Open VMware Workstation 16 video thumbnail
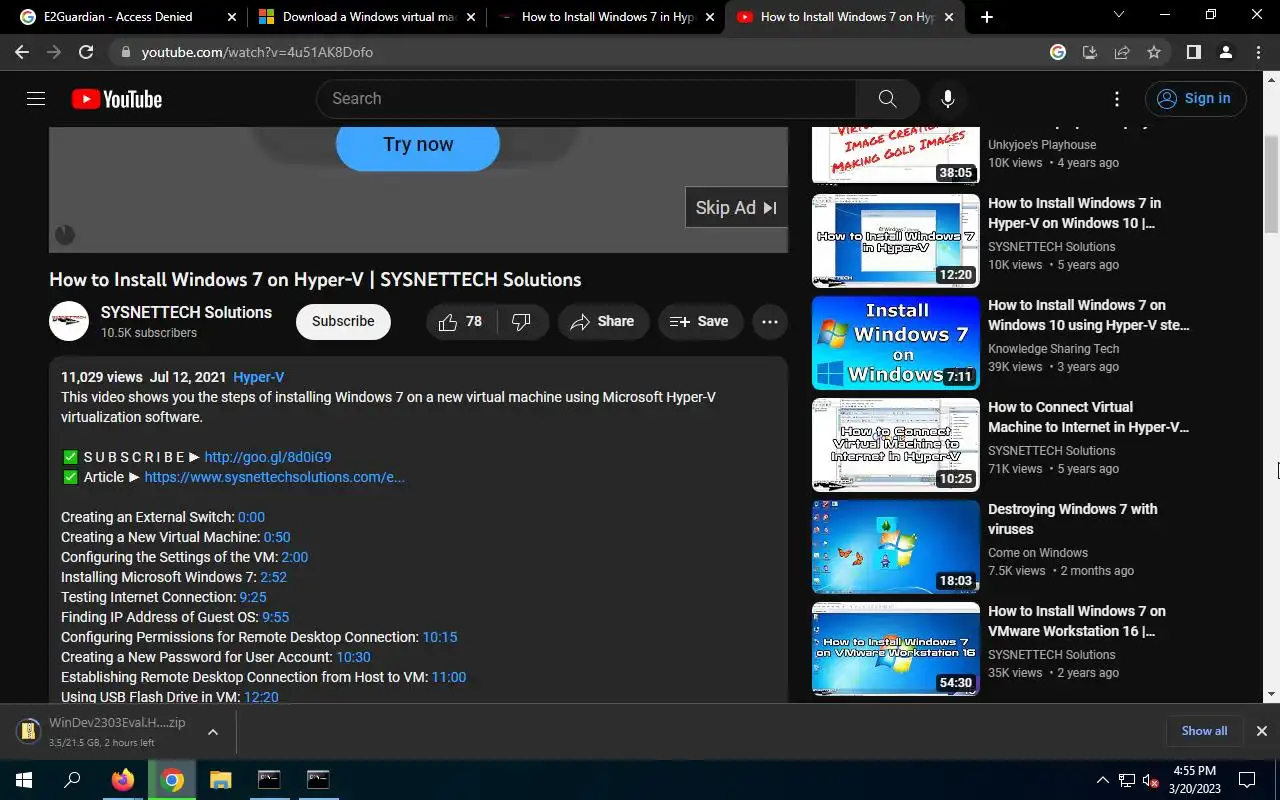 [x=896, y=649]
